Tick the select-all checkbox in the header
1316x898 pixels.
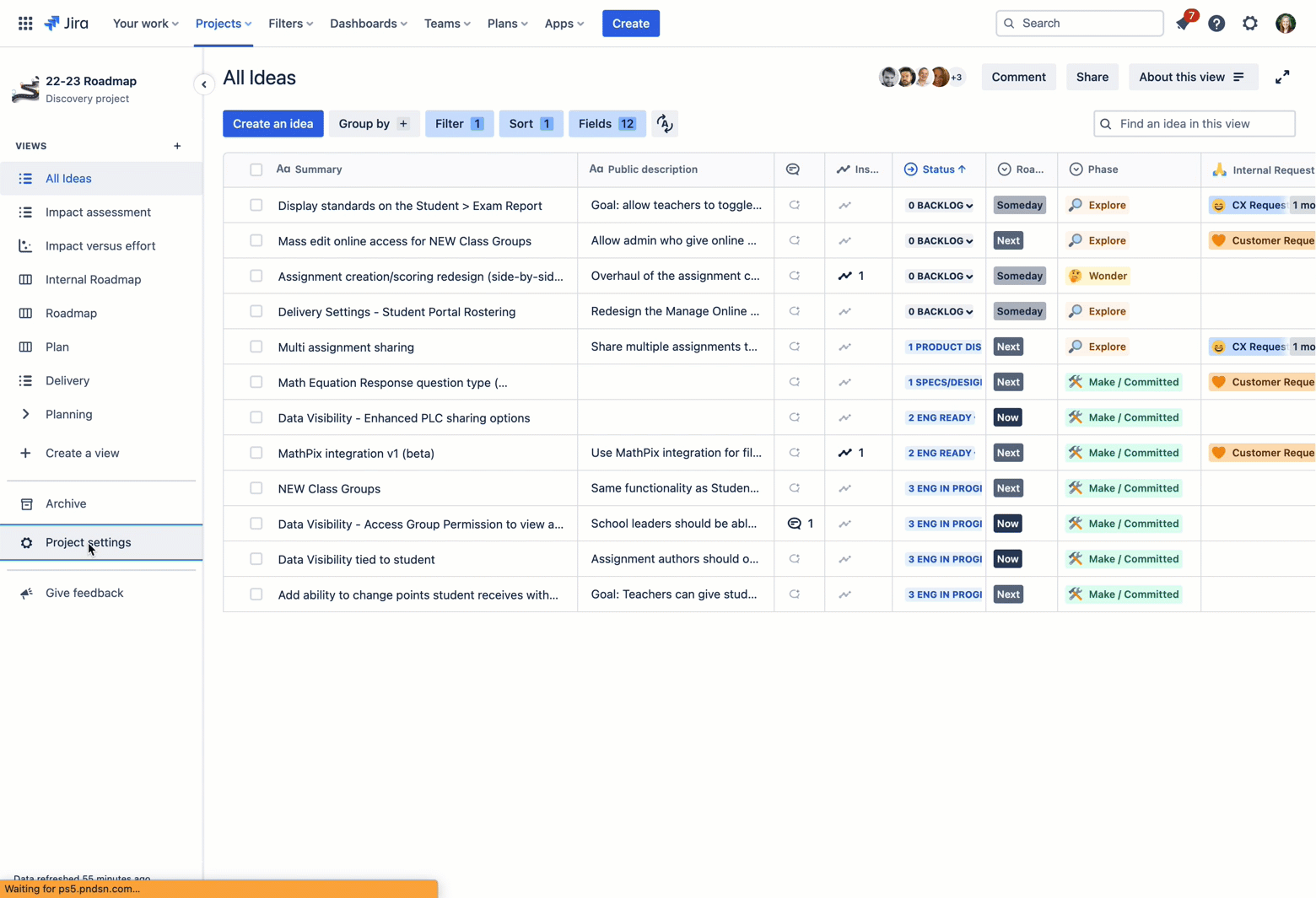pos(256,169)
